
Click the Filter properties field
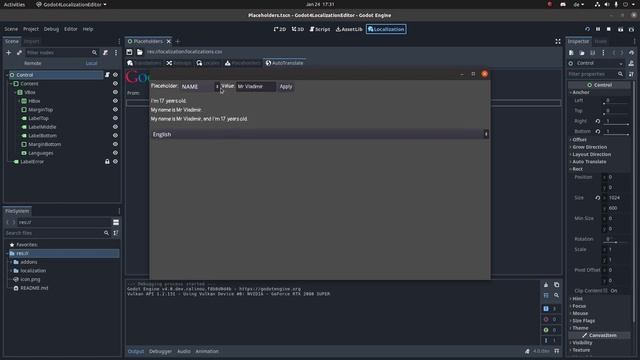click(596, 74)
